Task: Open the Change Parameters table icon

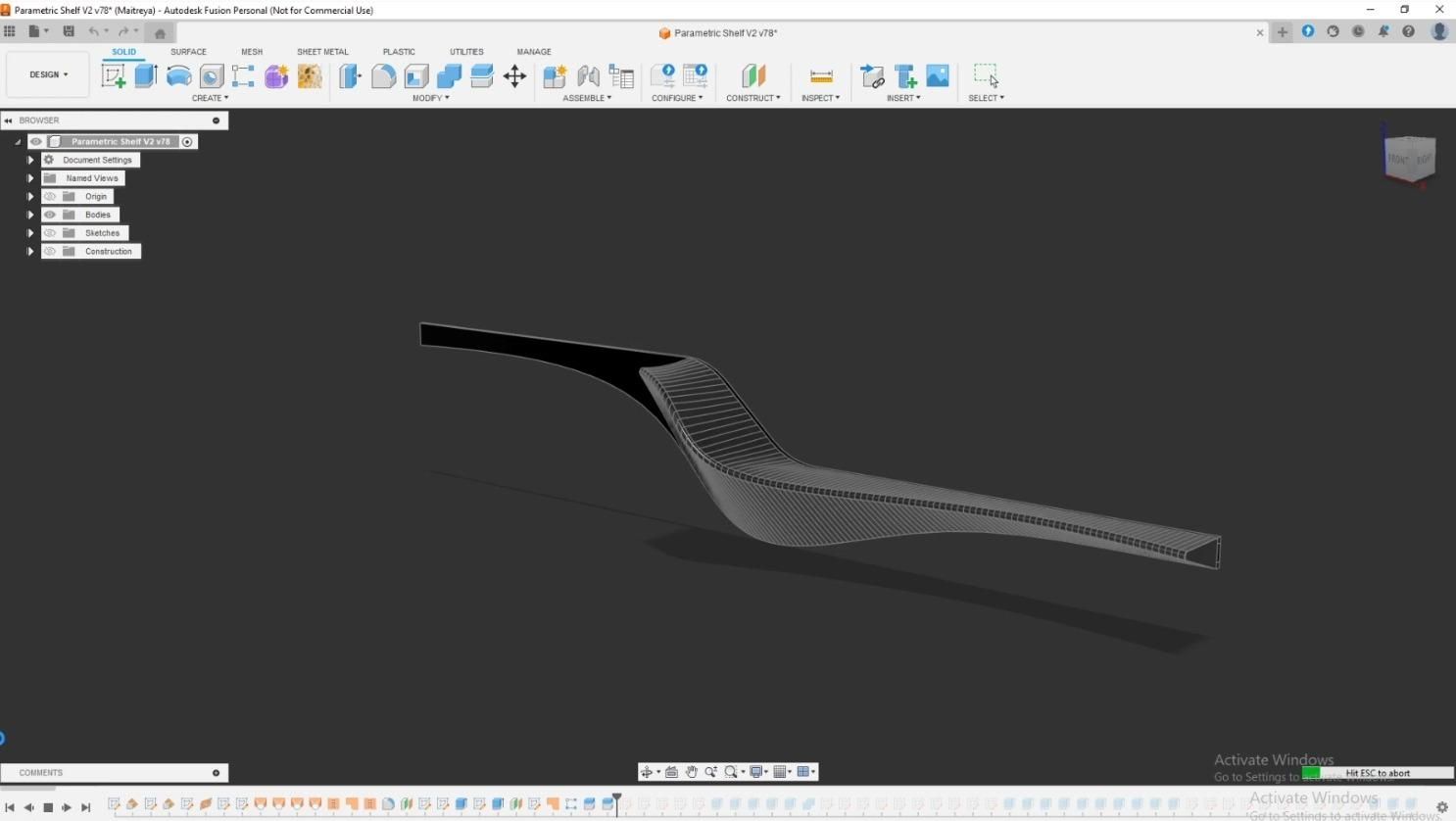Action: (x=621, y=76)
